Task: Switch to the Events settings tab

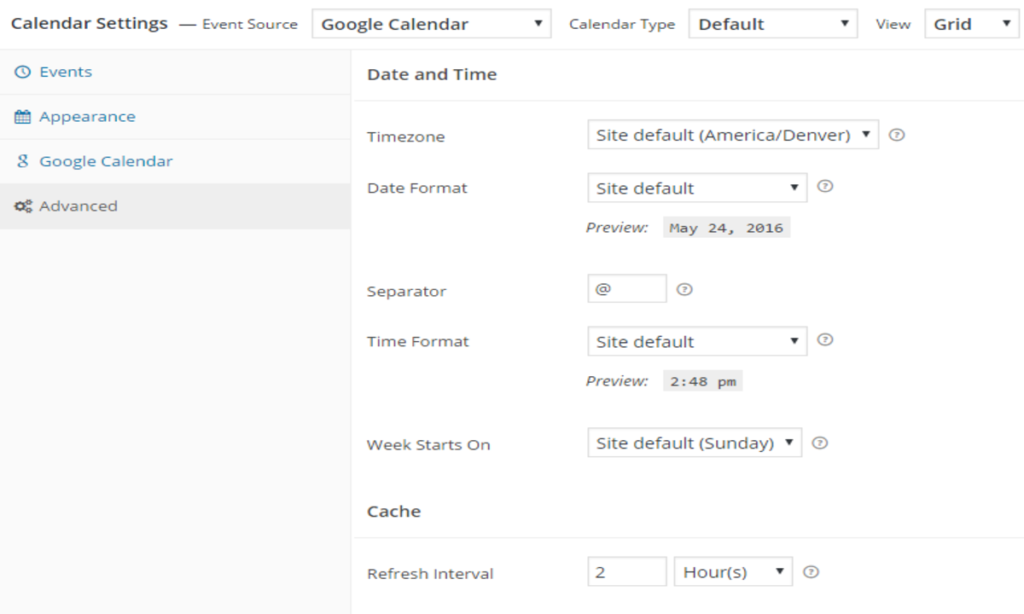Action: (x=68, y=72)
